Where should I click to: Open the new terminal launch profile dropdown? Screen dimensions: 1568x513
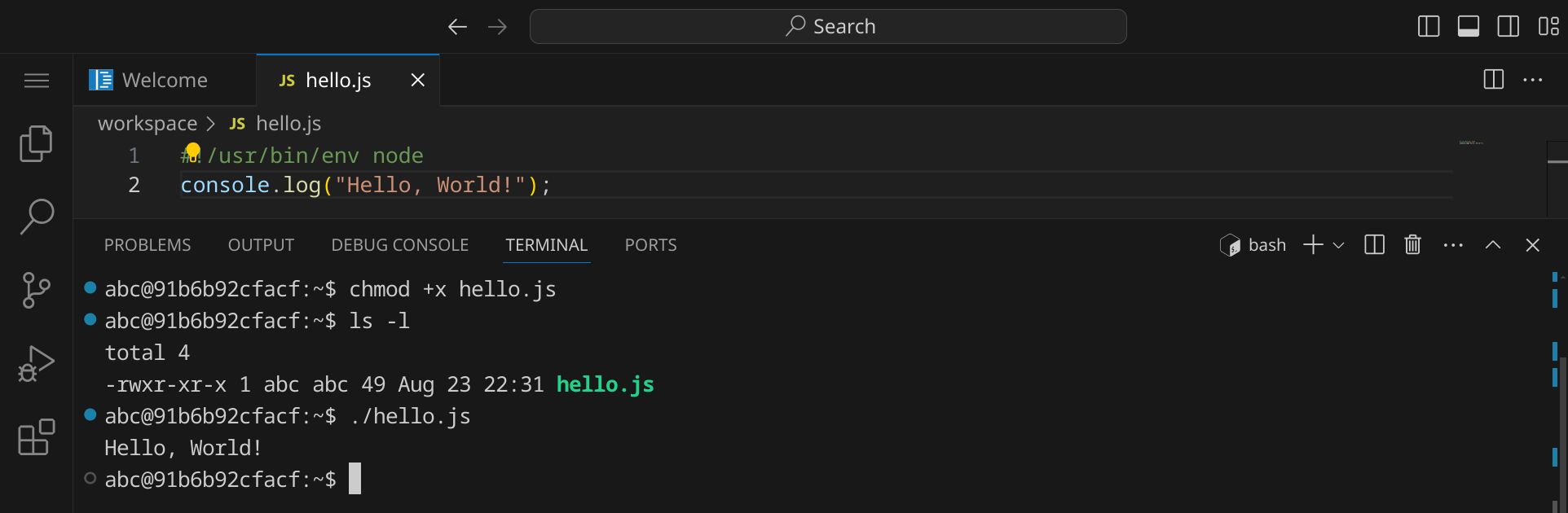1339,245
